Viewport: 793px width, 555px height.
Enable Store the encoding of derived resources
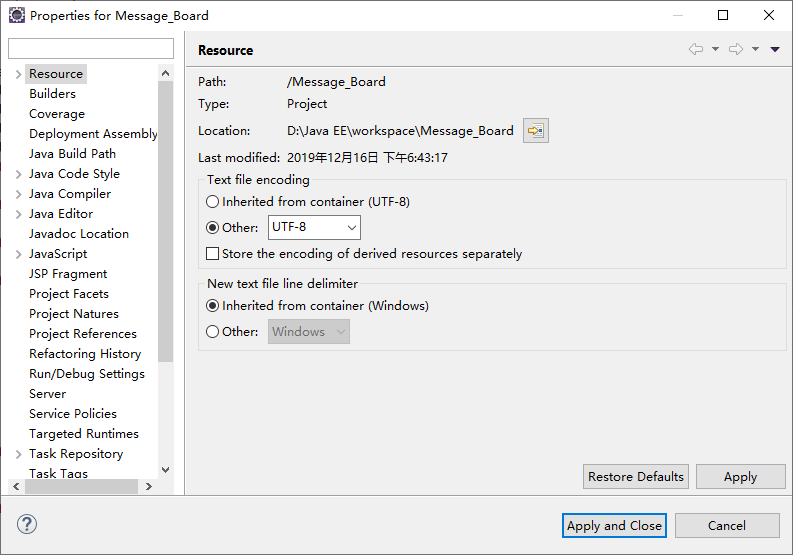[x=212, y=254]
